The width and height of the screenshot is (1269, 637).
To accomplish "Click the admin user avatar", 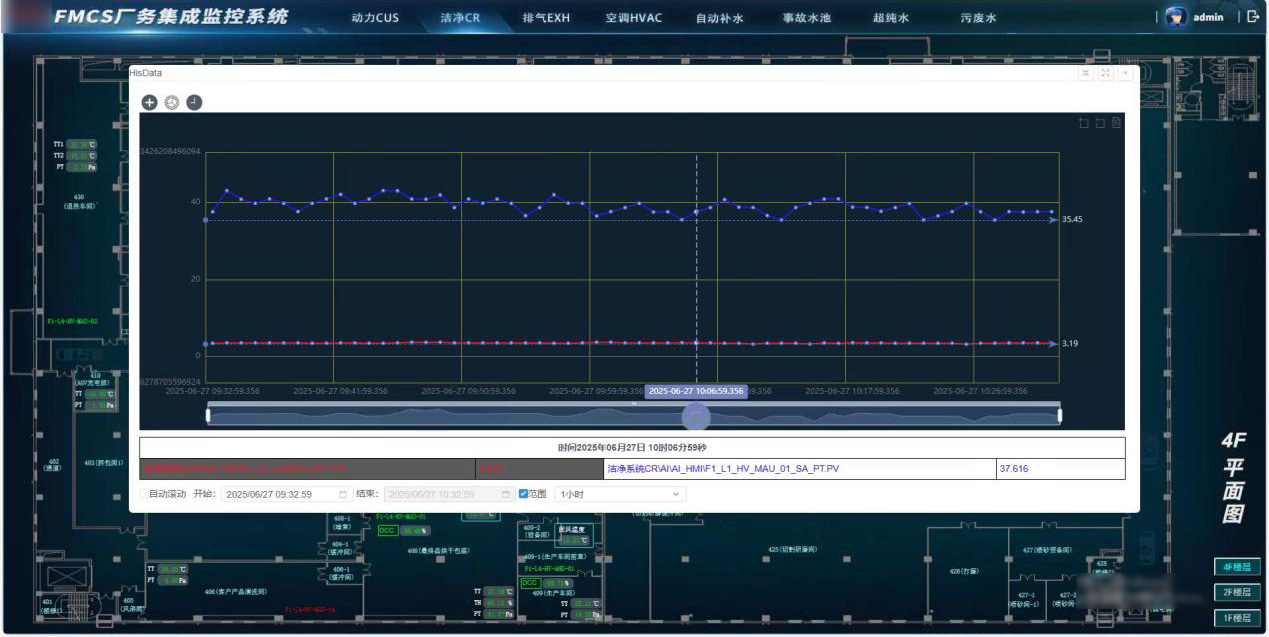I will pyautogui.click(x=1176, y=18).
